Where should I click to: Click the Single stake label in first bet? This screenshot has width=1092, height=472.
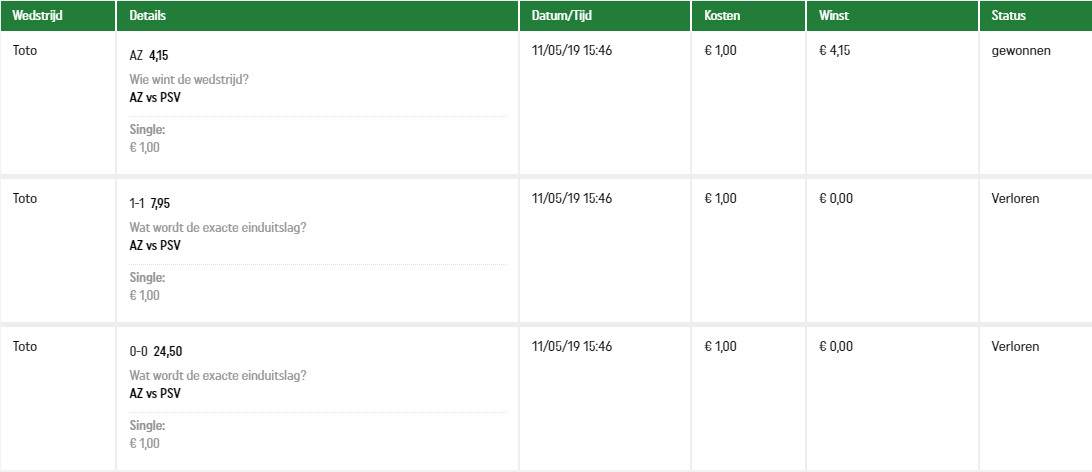click(147, 129)
